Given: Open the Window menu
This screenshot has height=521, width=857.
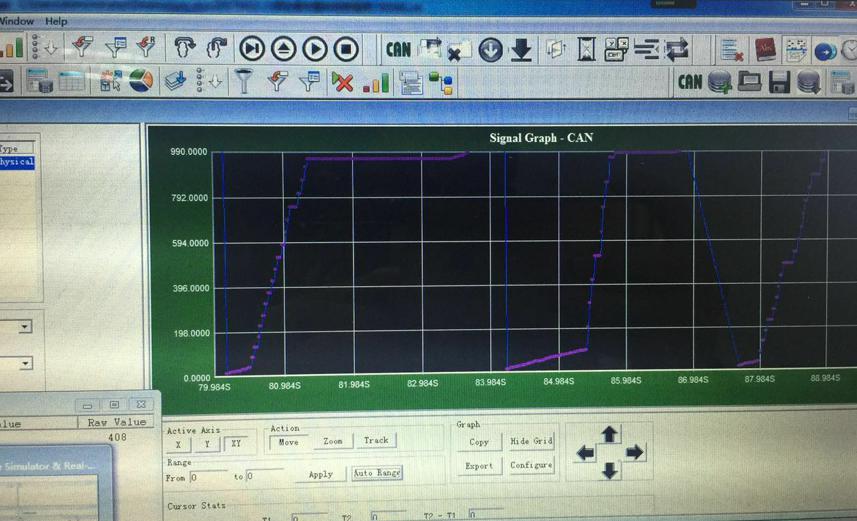Looking at the screenshot, I should pos(16,21).
